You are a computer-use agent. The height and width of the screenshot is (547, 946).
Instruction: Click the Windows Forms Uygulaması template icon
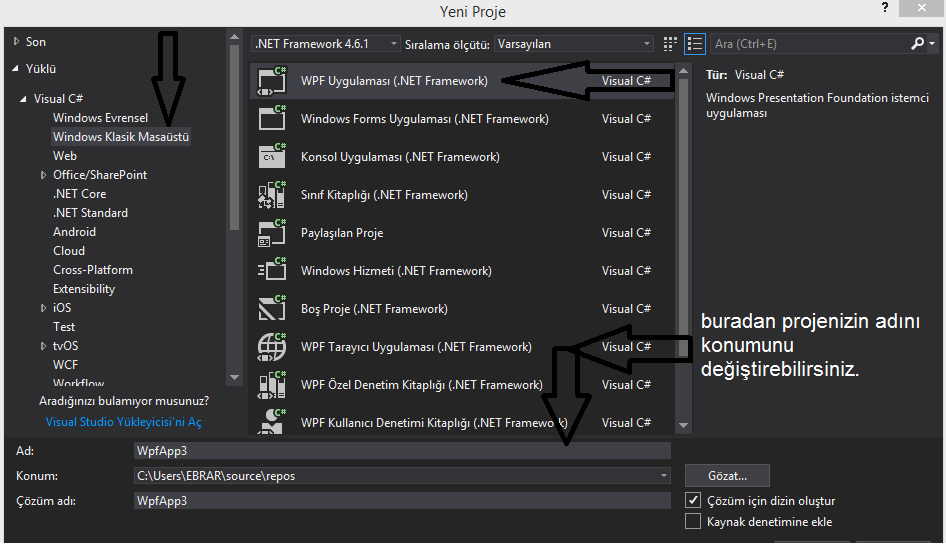point(272,119)
